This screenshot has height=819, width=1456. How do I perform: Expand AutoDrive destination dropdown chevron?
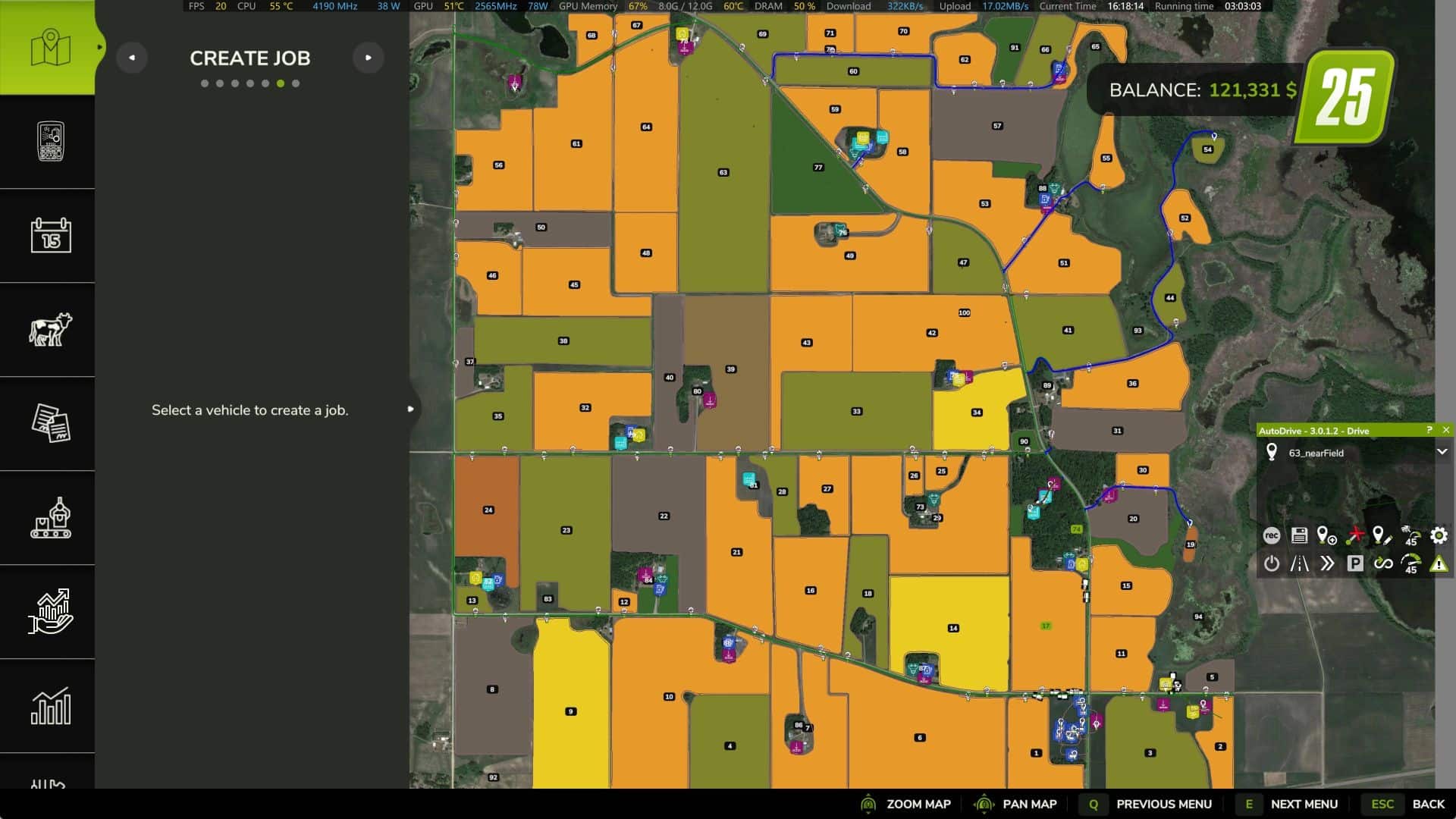[x=1442, y=452]
